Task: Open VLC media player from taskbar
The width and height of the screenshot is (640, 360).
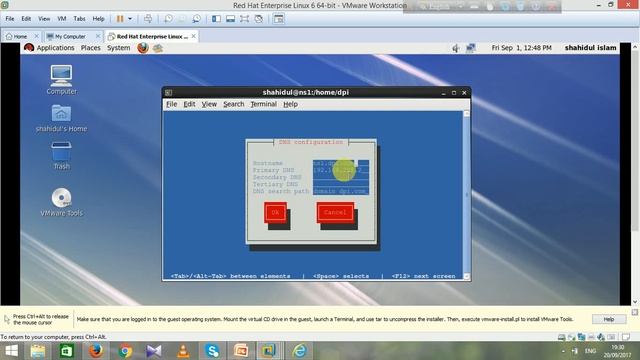Action: 183,351
